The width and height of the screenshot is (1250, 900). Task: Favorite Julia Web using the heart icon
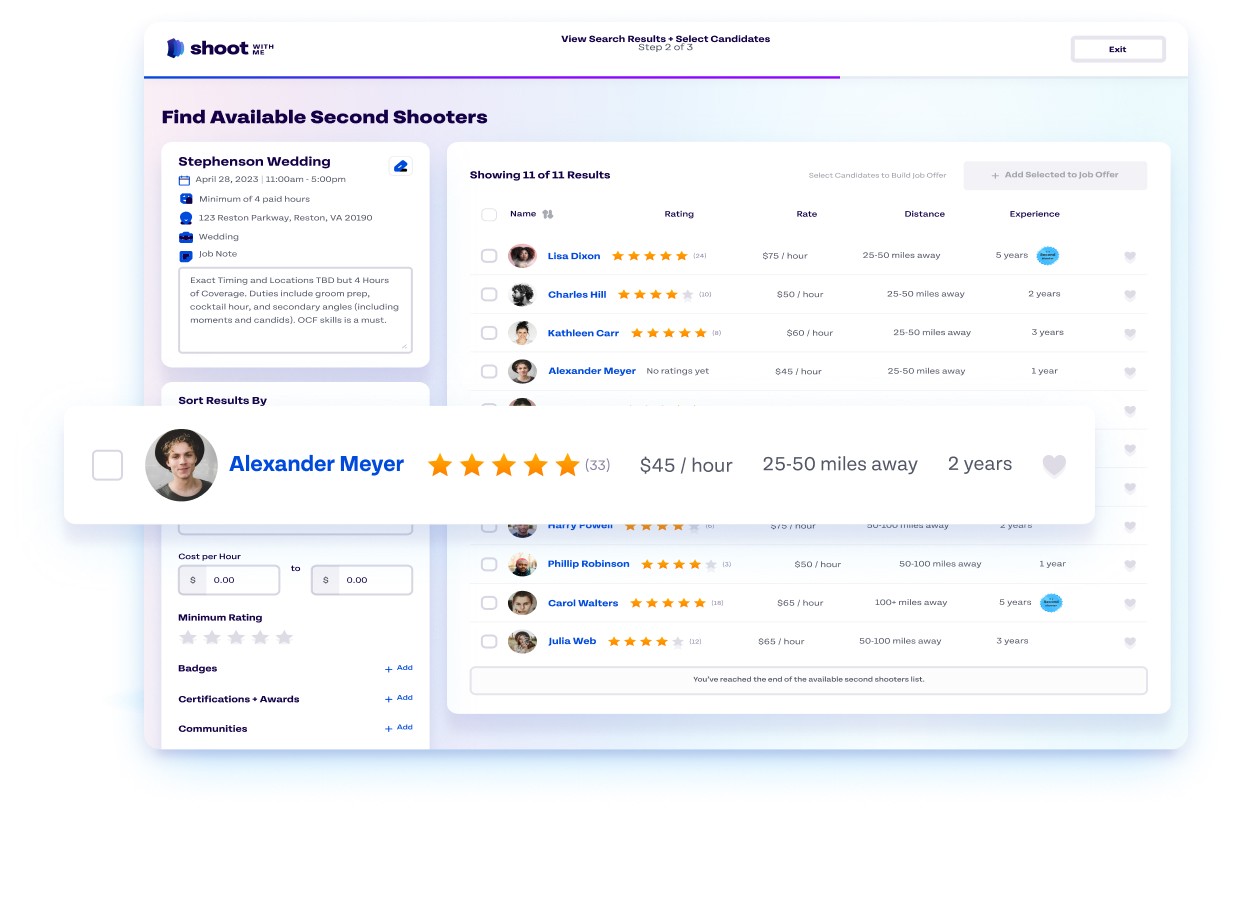coord(1130,642)
